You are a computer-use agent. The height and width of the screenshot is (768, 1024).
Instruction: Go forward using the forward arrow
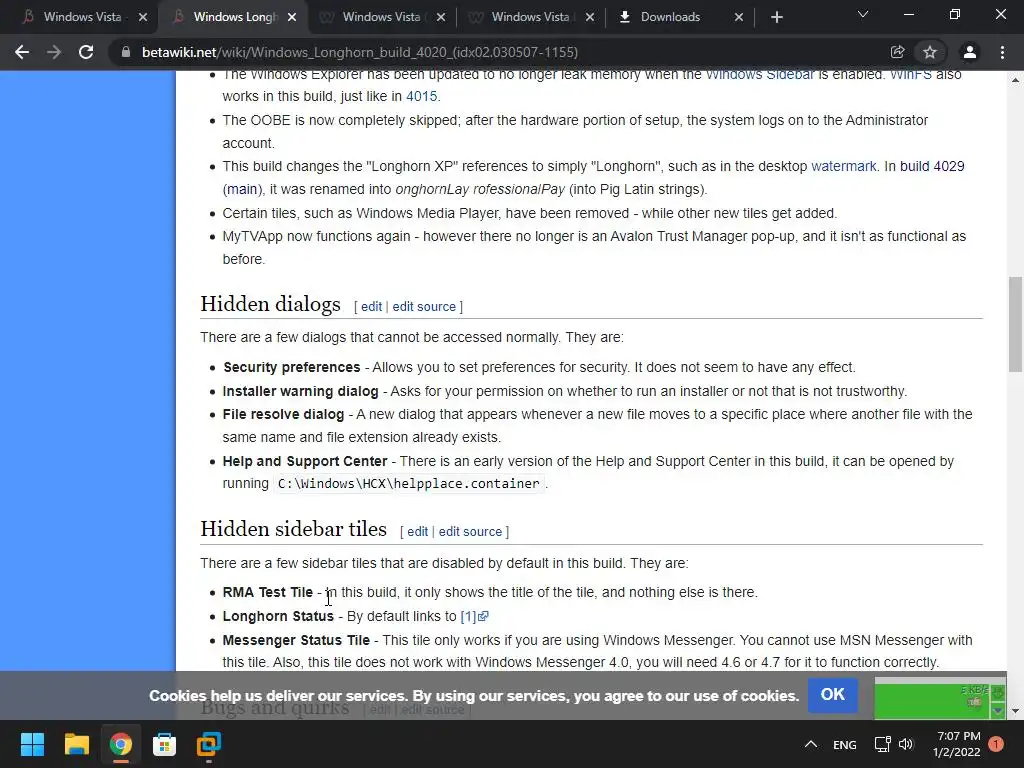(x=54, y=52)
